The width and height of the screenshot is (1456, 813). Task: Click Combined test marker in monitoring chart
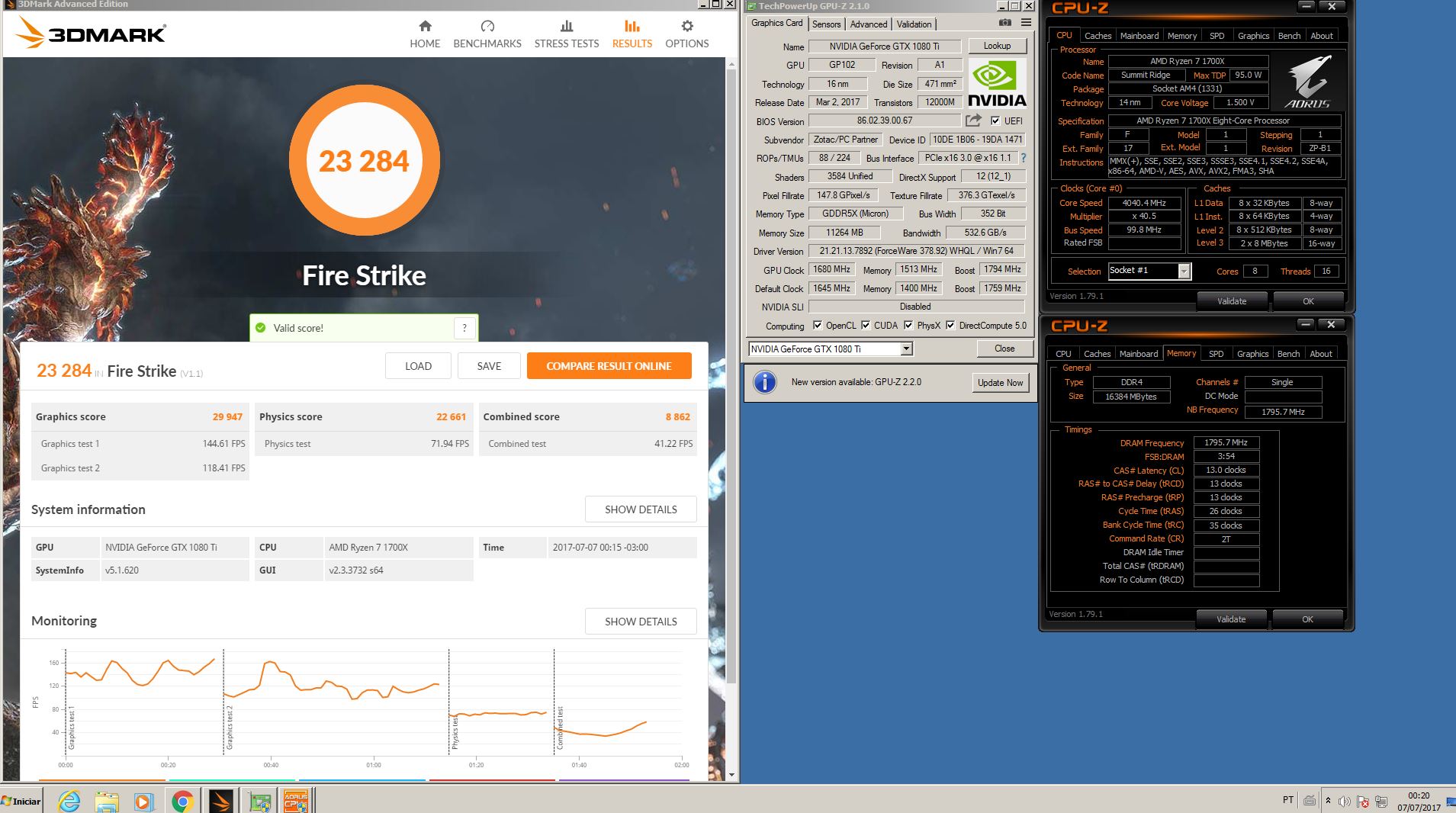pyautogui.click(x=560, y=728)
